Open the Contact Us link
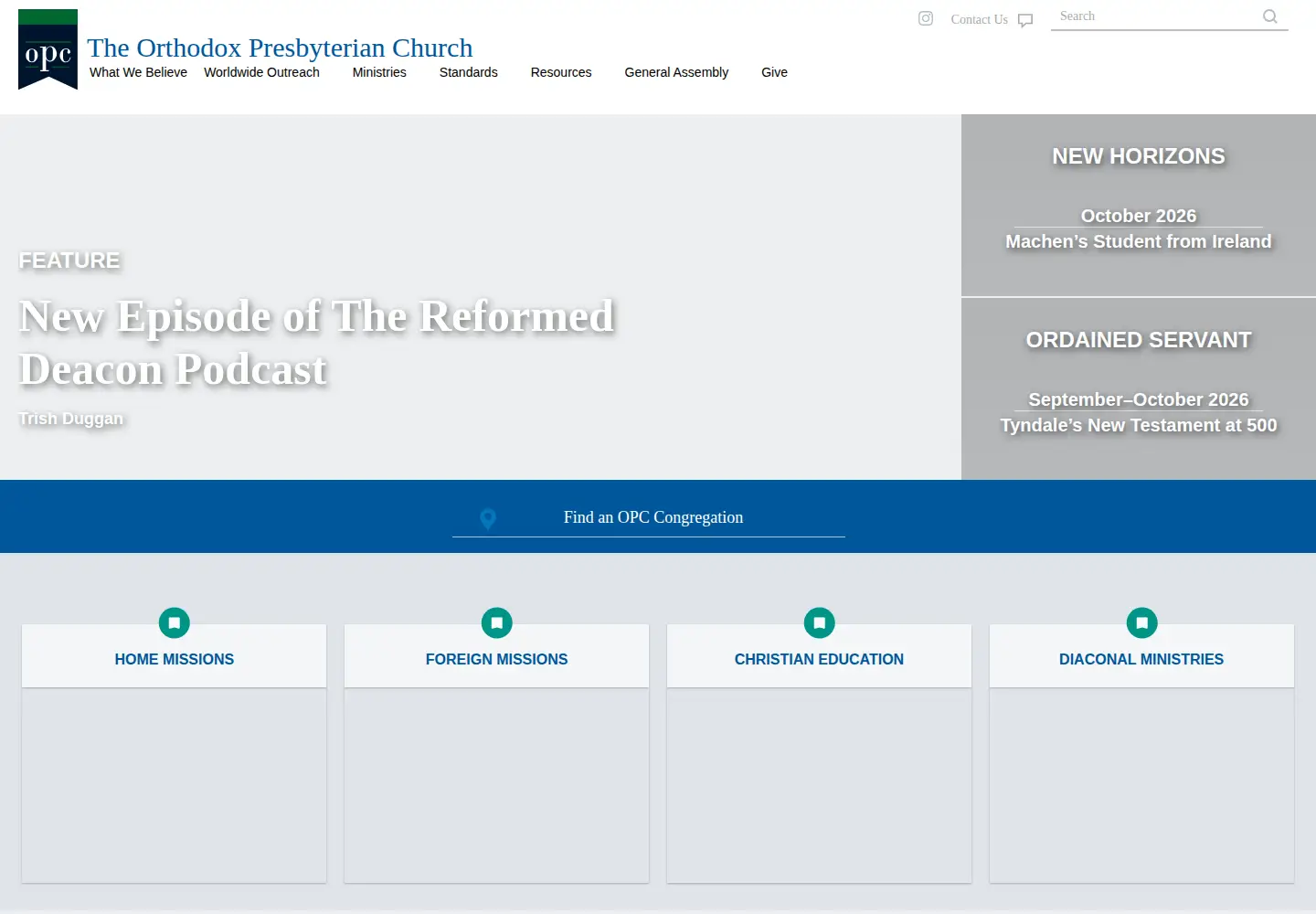Screen dimensions: 1316x914 coord(979,19)
